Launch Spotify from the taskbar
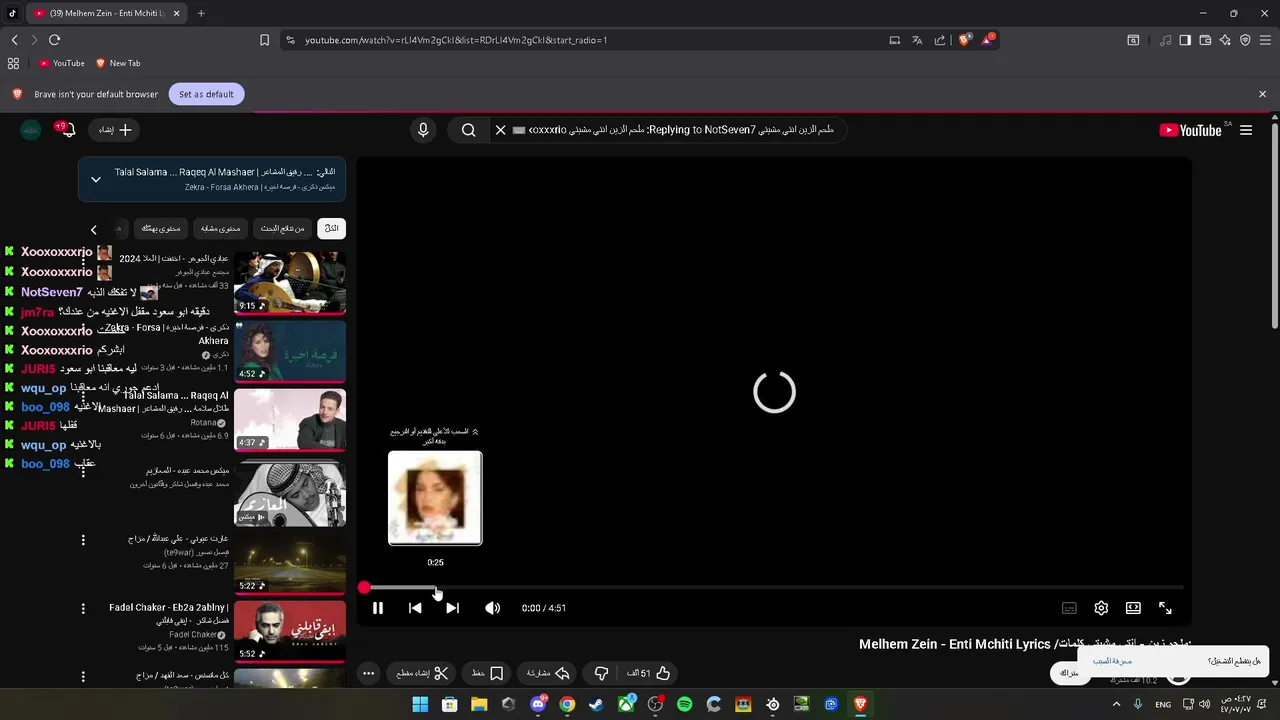Image resolution: width=1280 pixels, height=720 pixels. tap(684, 704)
